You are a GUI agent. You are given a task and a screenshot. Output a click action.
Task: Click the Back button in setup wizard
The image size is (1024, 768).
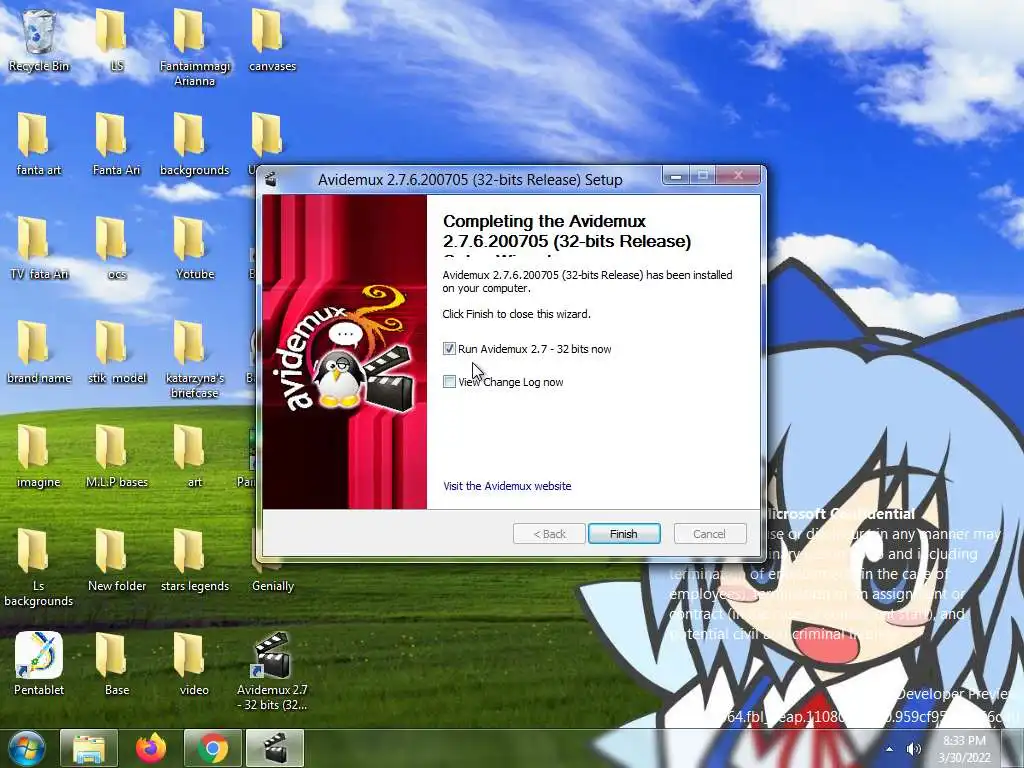549,534
